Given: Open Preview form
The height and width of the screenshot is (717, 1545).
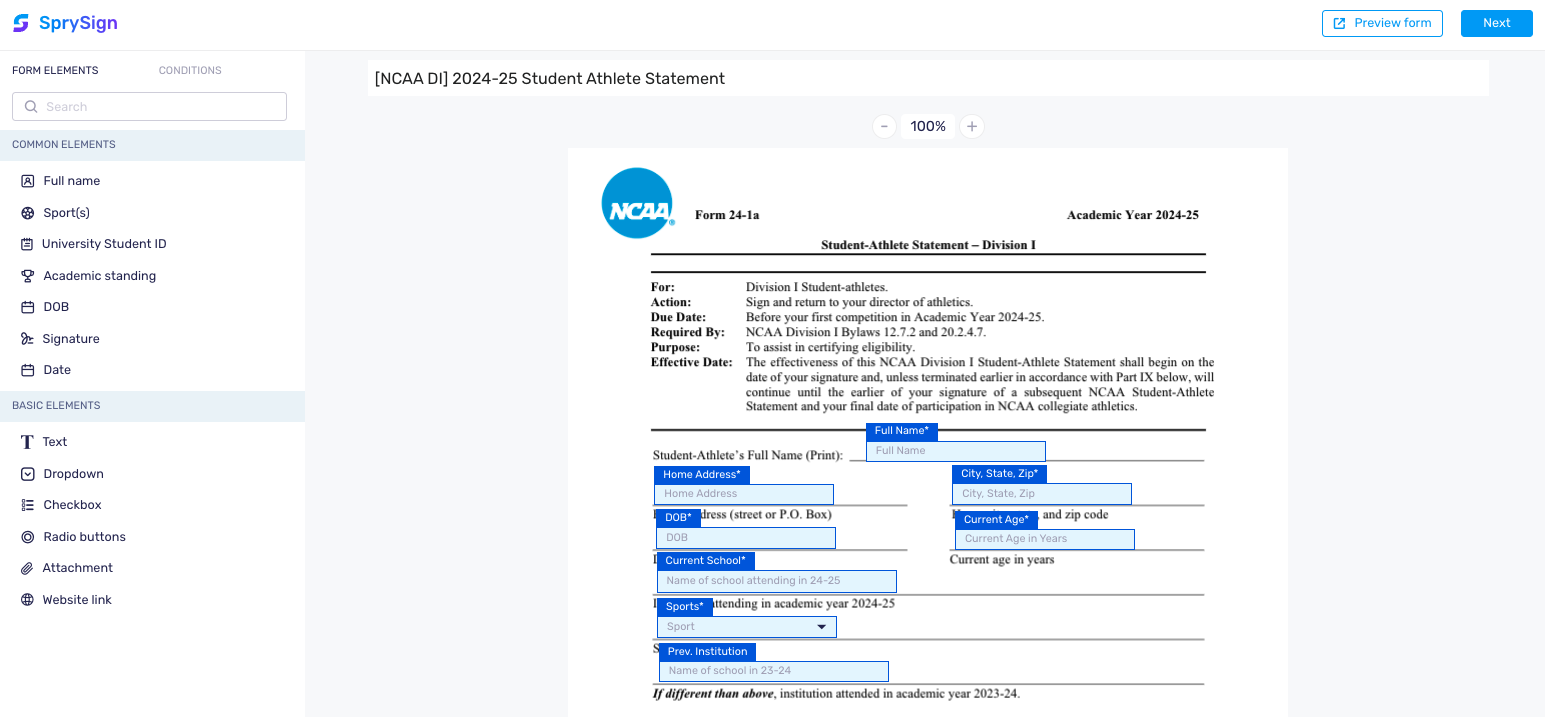Looking at the screenshot, I should (1382, 23).
